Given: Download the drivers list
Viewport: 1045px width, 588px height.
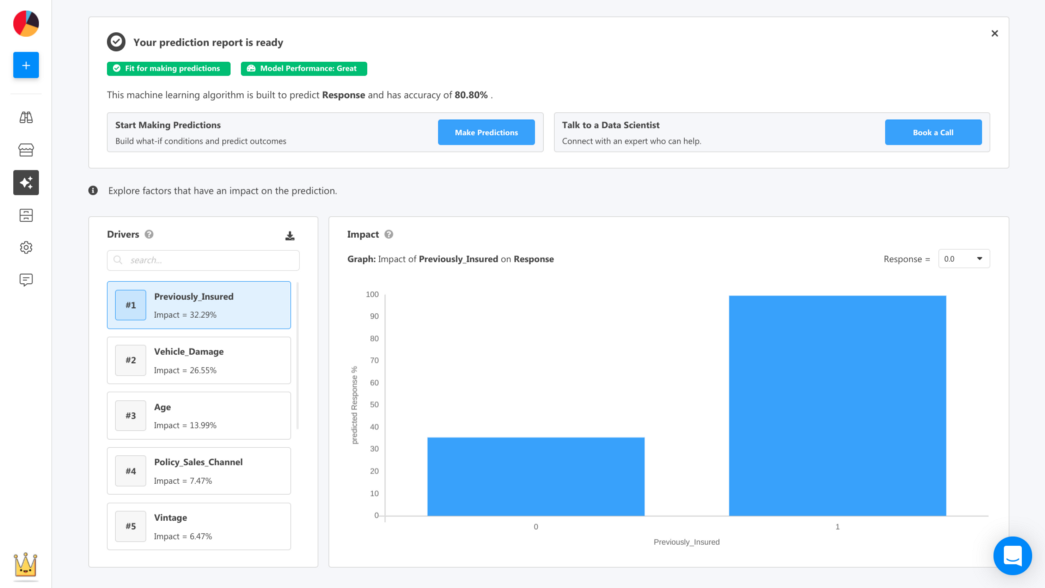Looking at the screenshot, I should [290, 235].
